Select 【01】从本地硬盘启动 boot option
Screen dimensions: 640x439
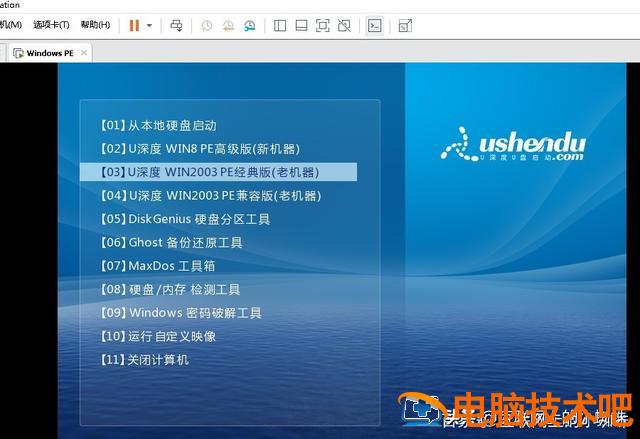(158, 125)
